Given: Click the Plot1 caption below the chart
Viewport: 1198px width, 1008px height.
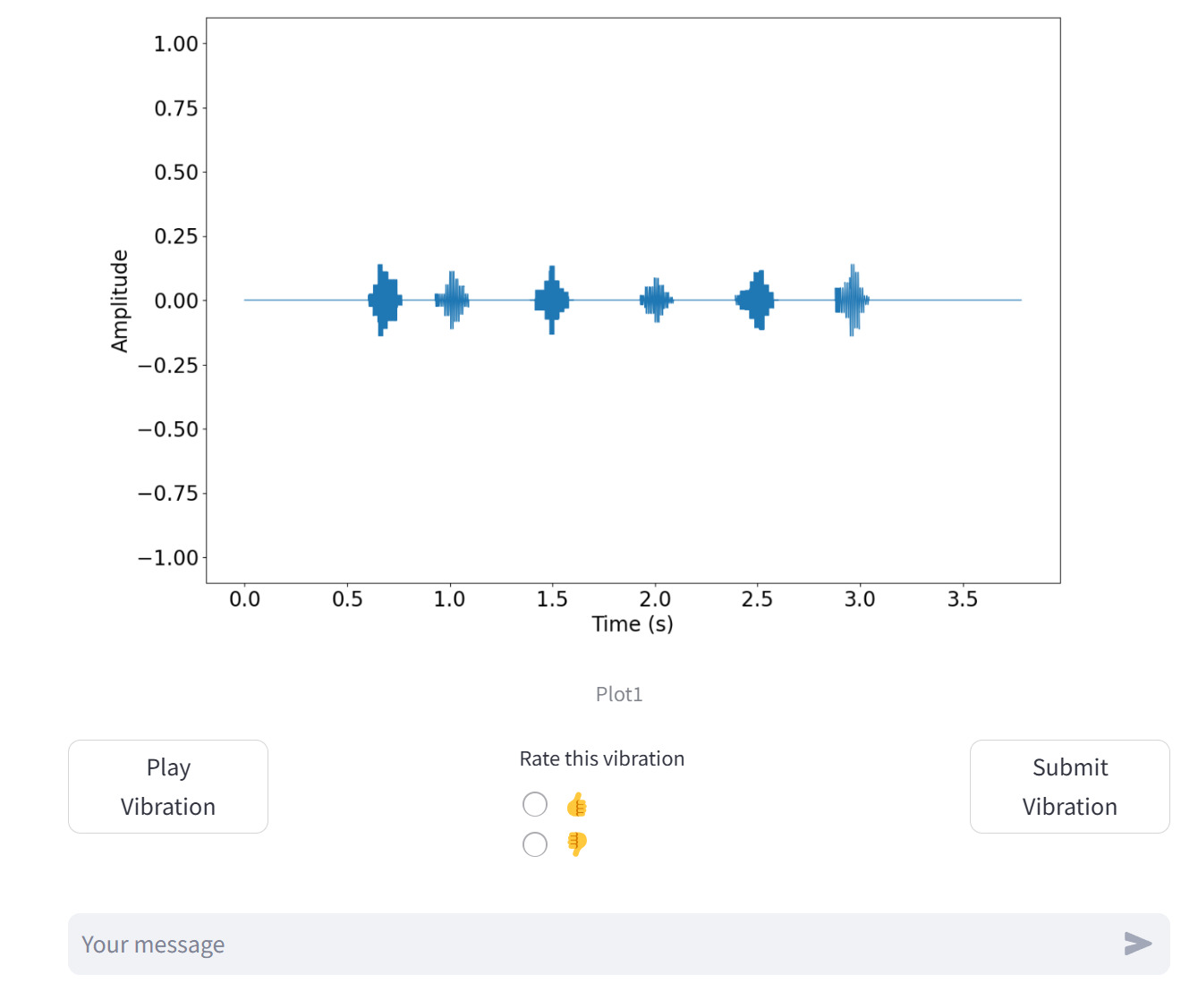Looking at the screenshot, I should [x=619, y=694].
